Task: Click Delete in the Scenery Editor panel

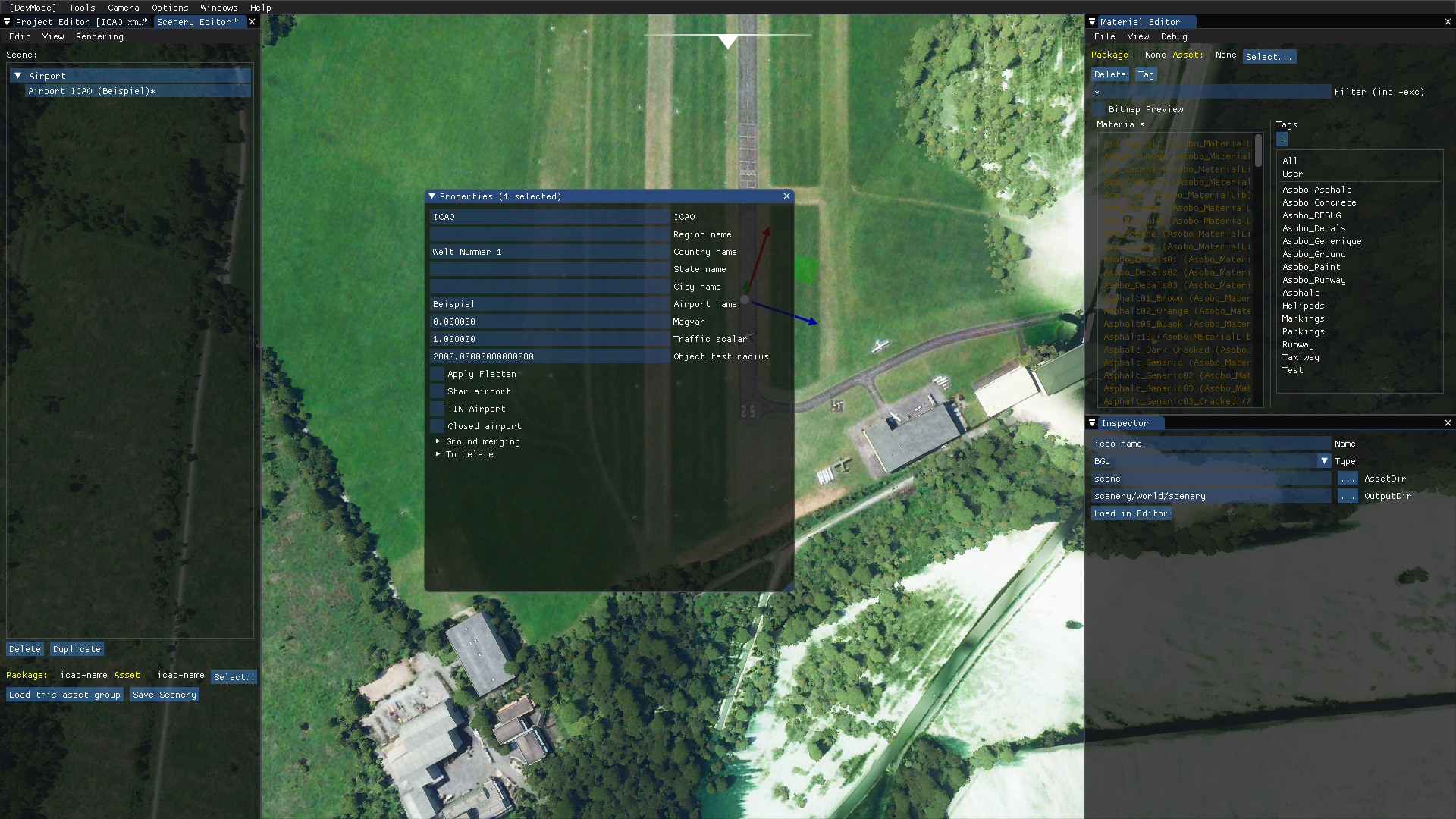Action: [25, 649]
